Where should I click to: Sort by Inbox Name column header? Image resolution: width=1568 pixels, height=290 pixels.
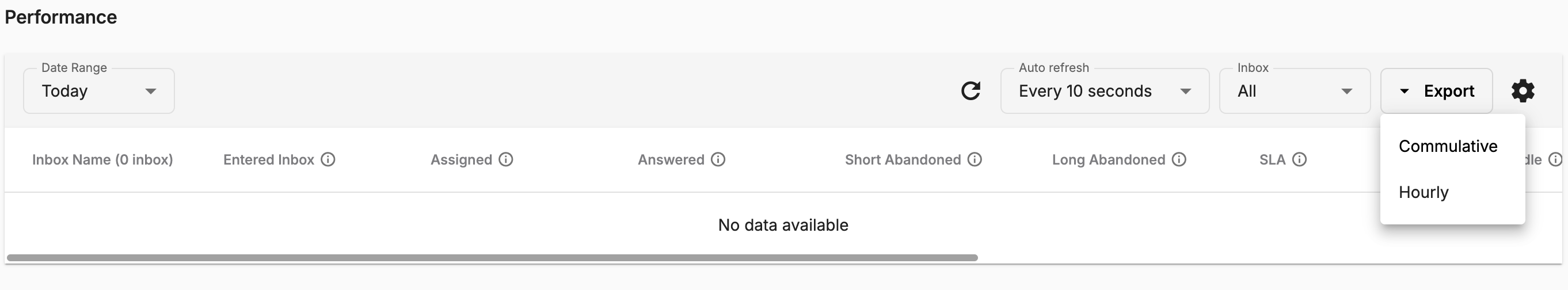point(102,160)
